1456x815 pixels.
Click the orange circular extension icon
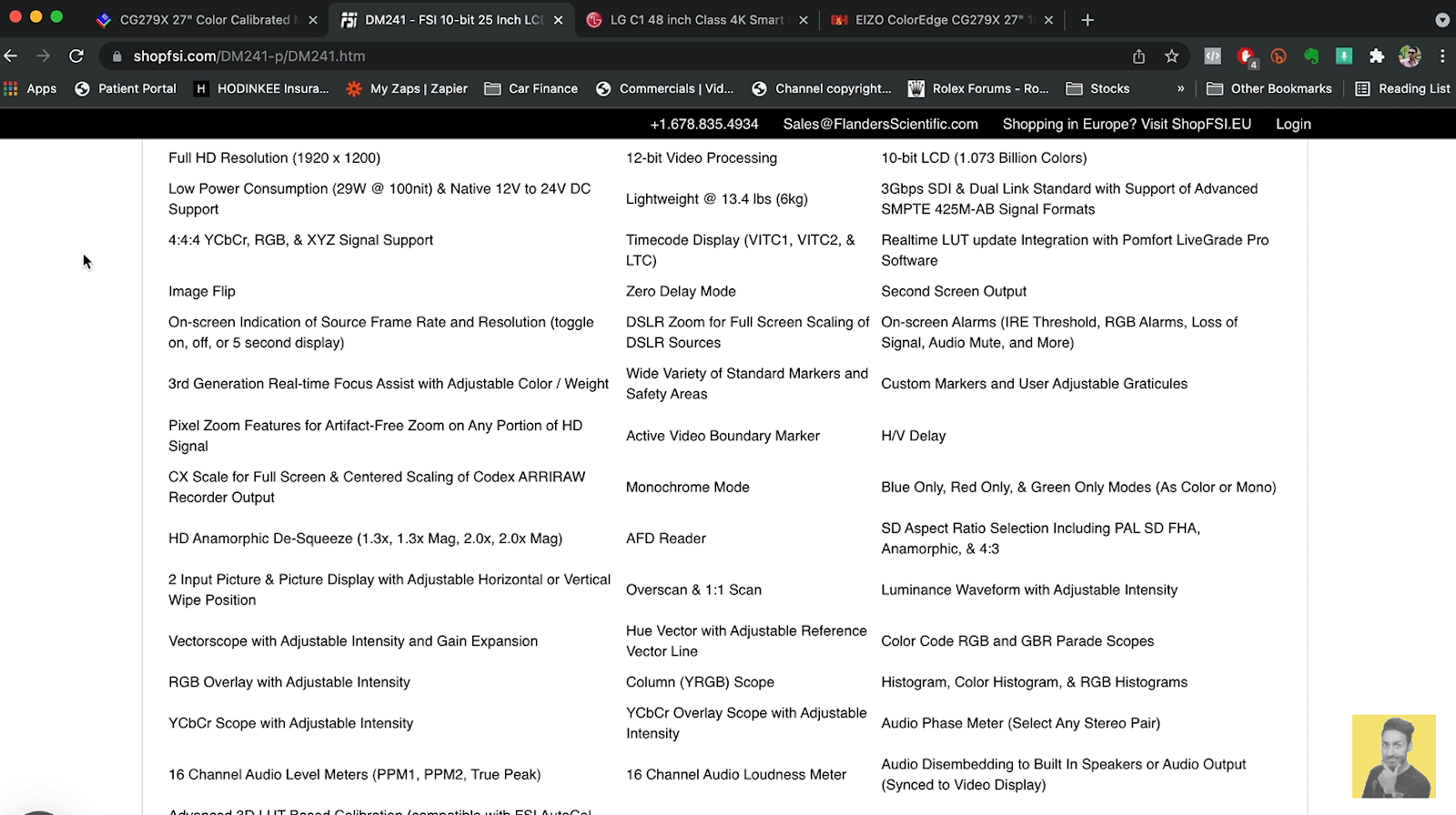point(1279,56)
